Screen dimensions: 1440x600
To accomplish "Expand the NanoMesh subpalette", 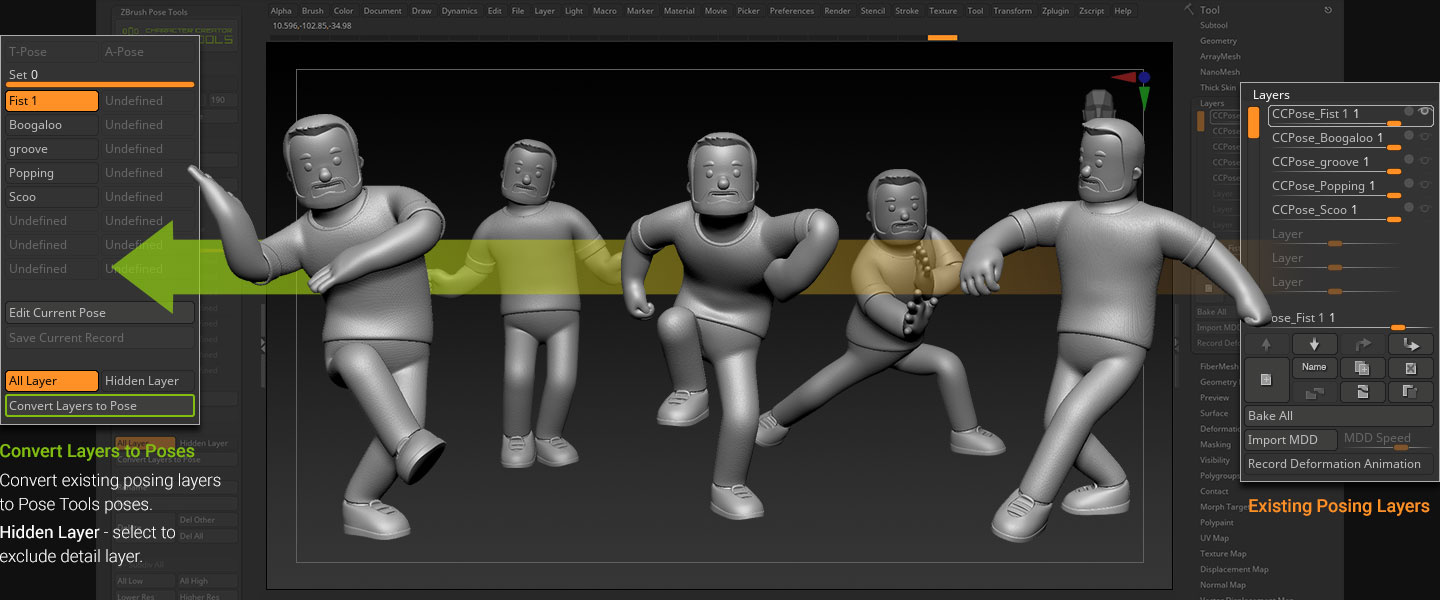I will coord(1219,72).
